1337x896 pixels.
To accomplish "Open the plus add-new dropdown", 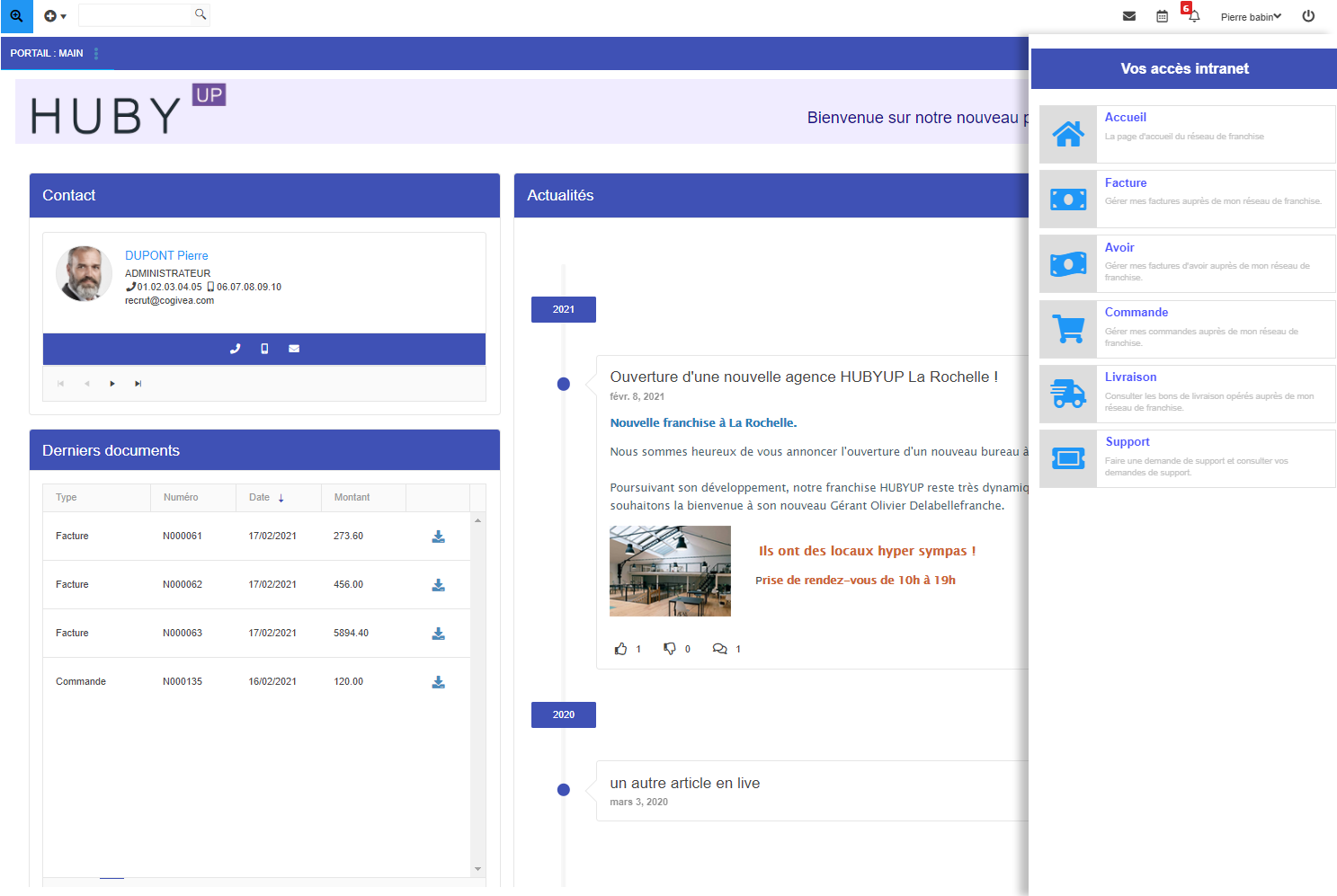I will pos(55,16).
